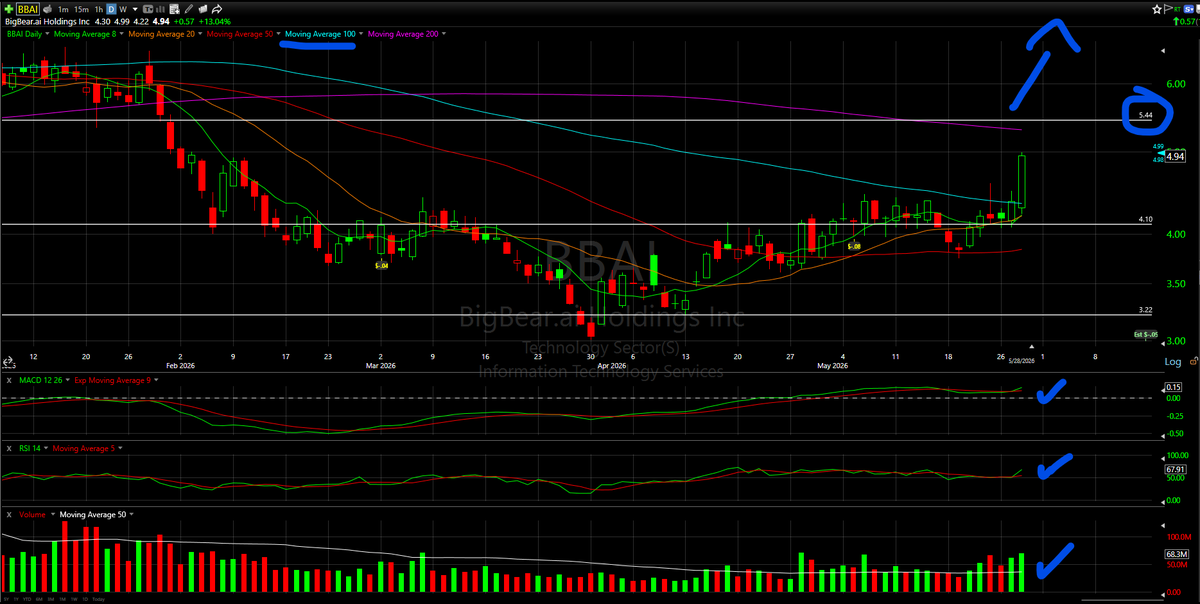1200x604 pixels.
Task: Select the 1W range
Action: point(74,599)
